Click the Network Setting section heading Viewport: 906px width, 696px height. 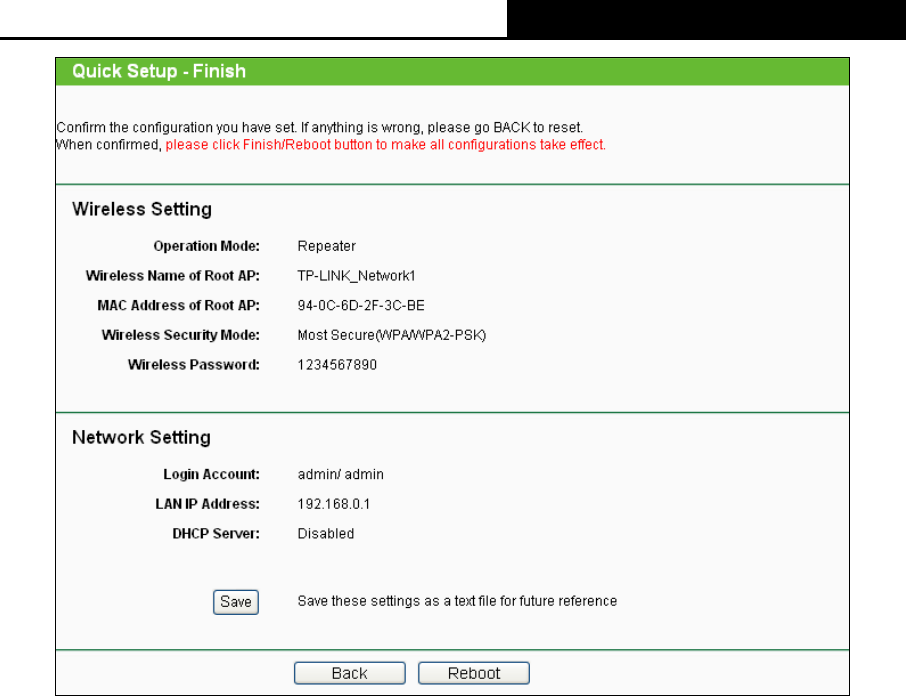[x=141, y=438]
